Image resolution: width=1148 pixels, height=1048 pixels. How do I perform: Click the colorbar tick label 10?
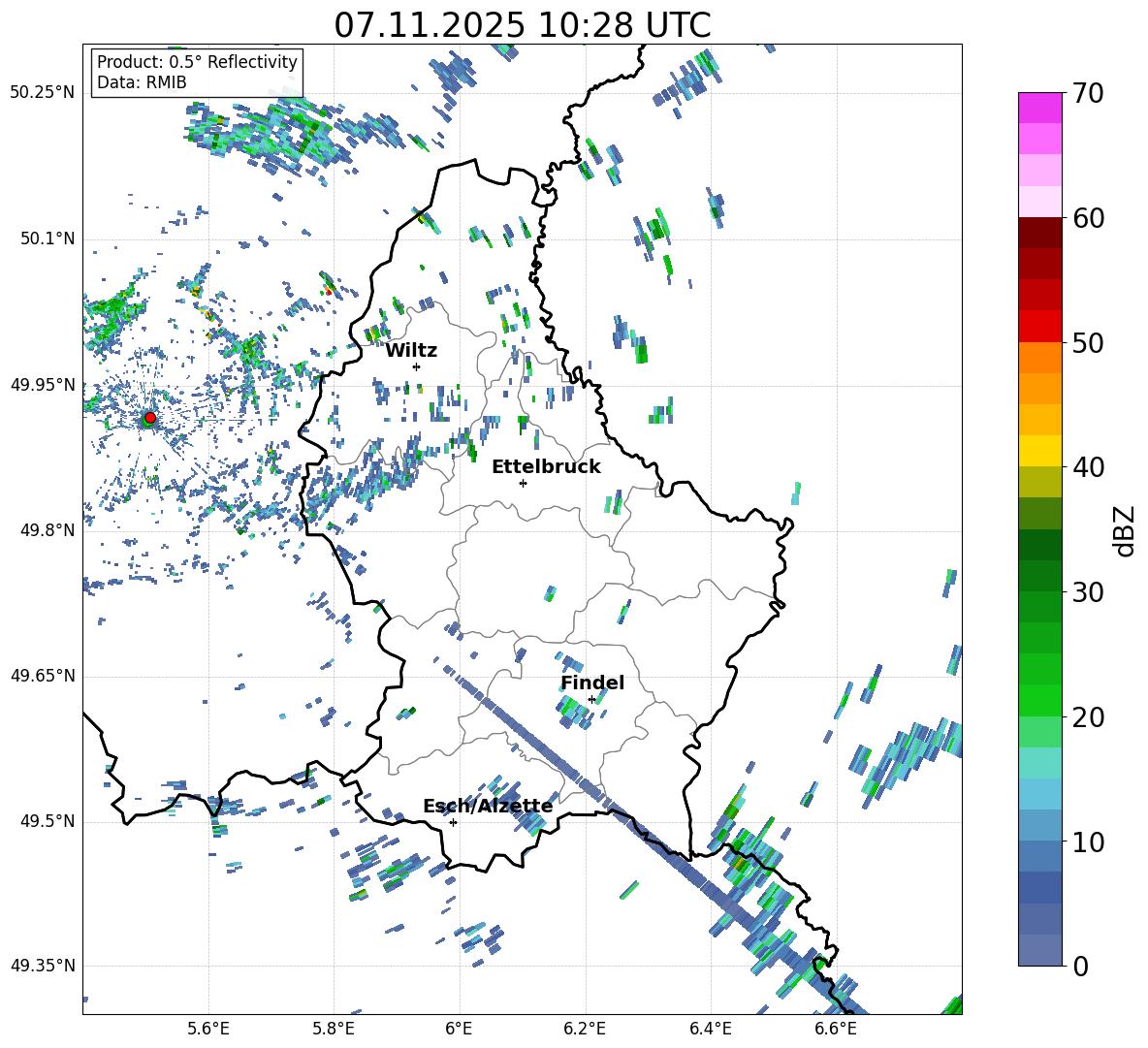pyautogui.click(x=1088, y=842)
